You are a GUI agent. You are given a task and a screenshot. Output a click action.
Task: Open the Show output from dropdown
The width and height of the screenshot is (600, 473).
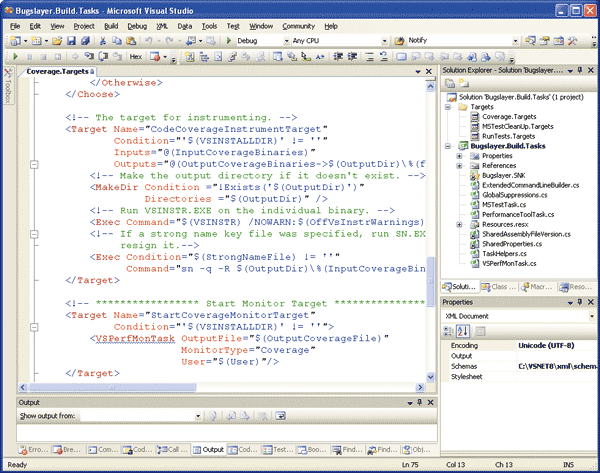(198, 416)
